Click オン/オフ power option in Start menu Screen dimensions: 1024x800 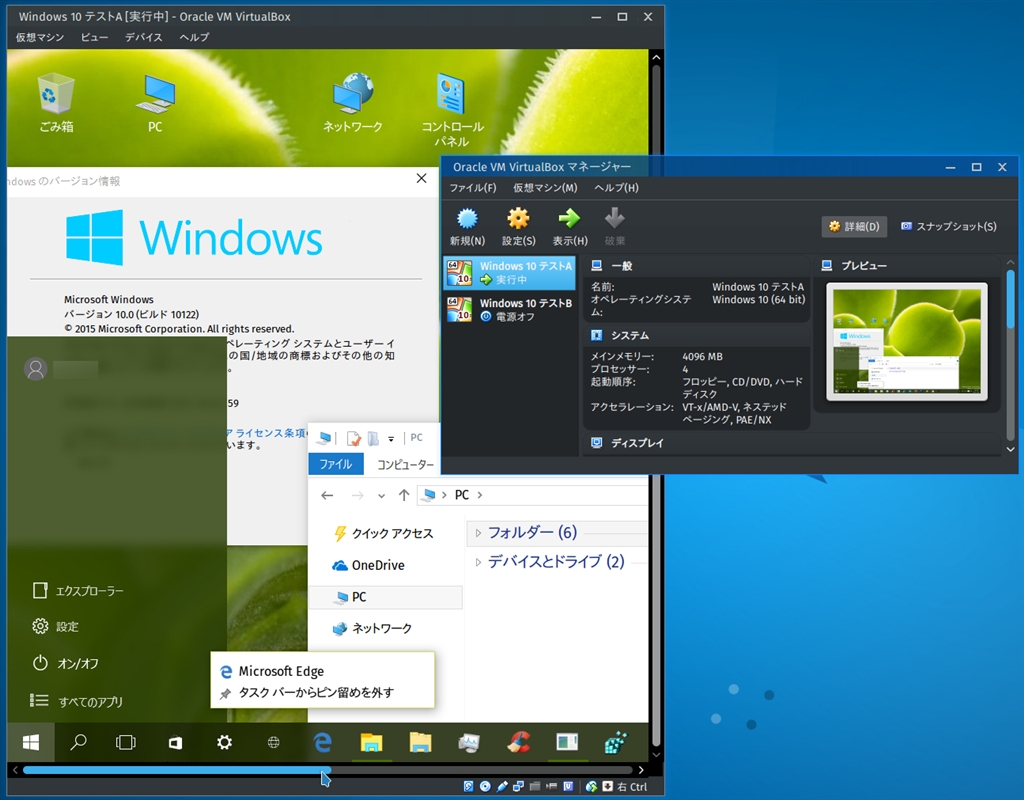click(x=66, y=664)
